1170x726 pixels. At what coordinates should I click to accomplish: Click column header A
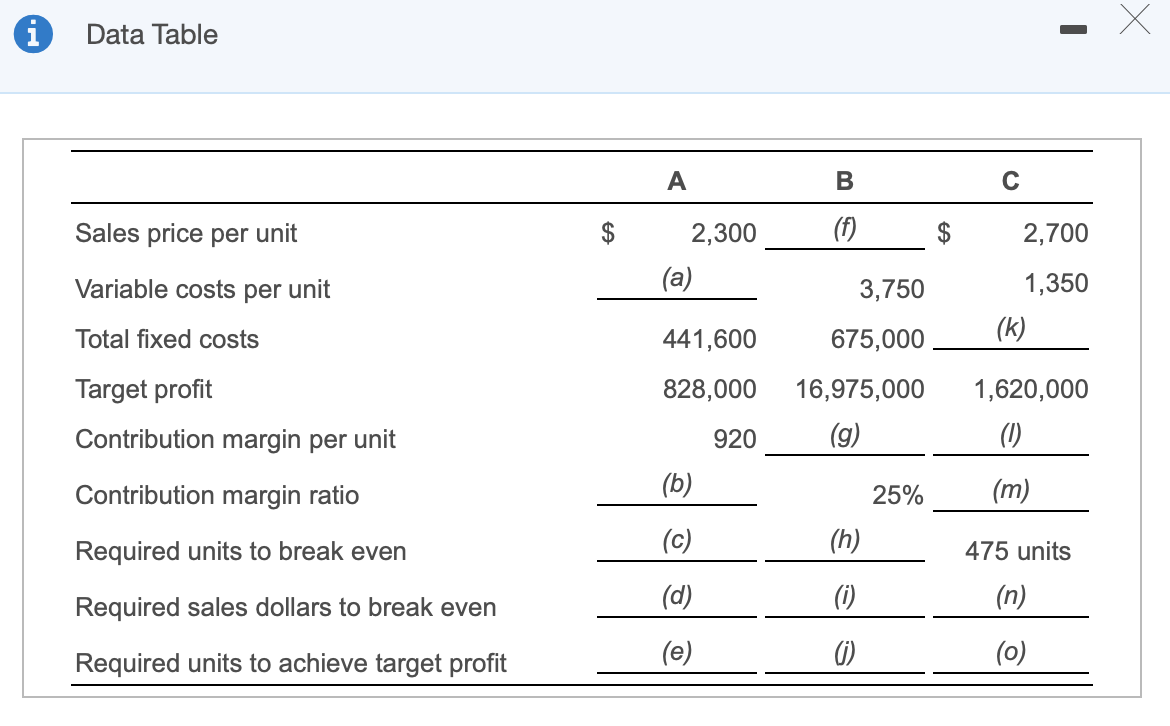click(677, 181)
